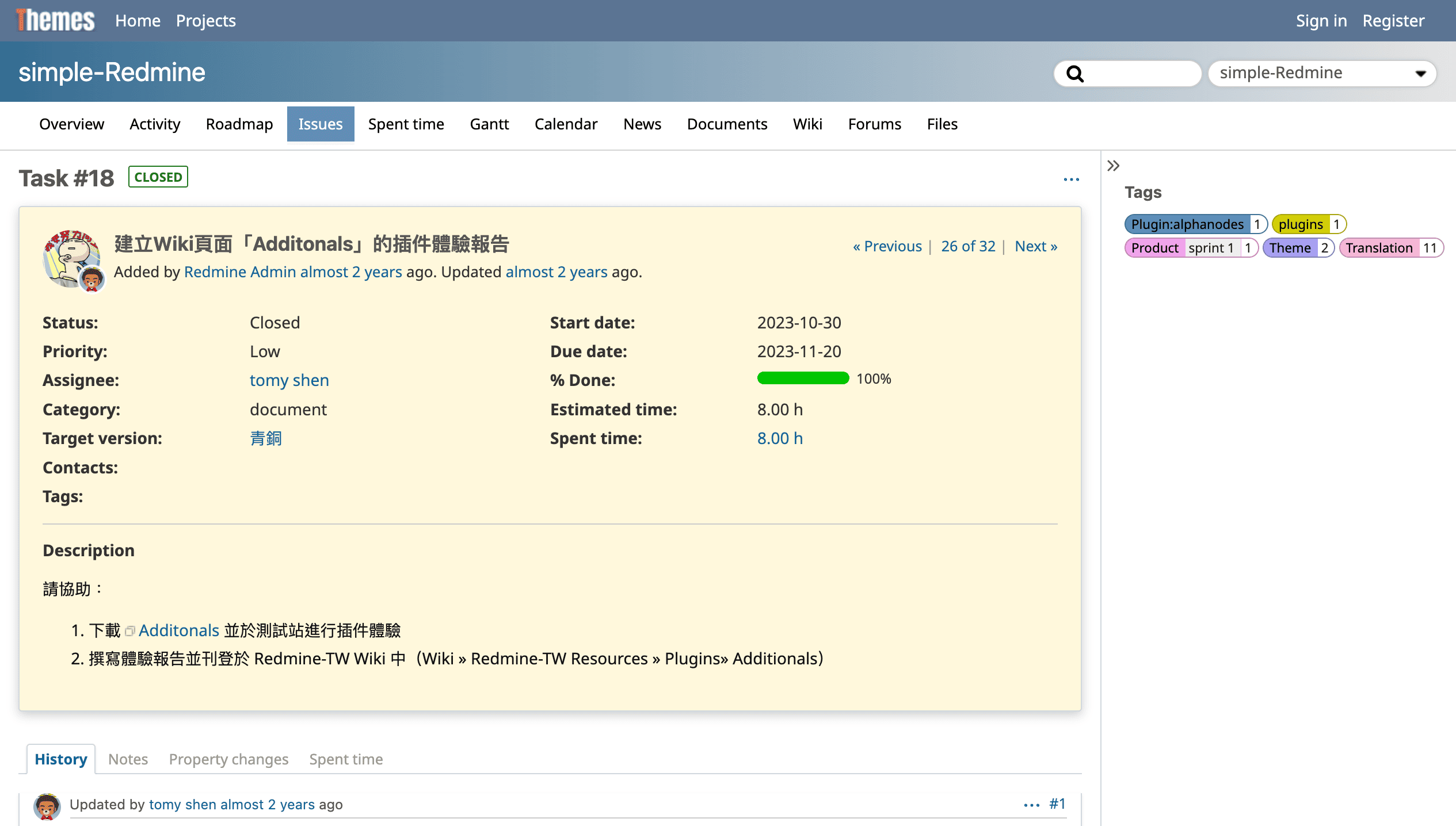Go to the Next issue
Viewport: 1456px width, 826px height.
coord(1035,246)
